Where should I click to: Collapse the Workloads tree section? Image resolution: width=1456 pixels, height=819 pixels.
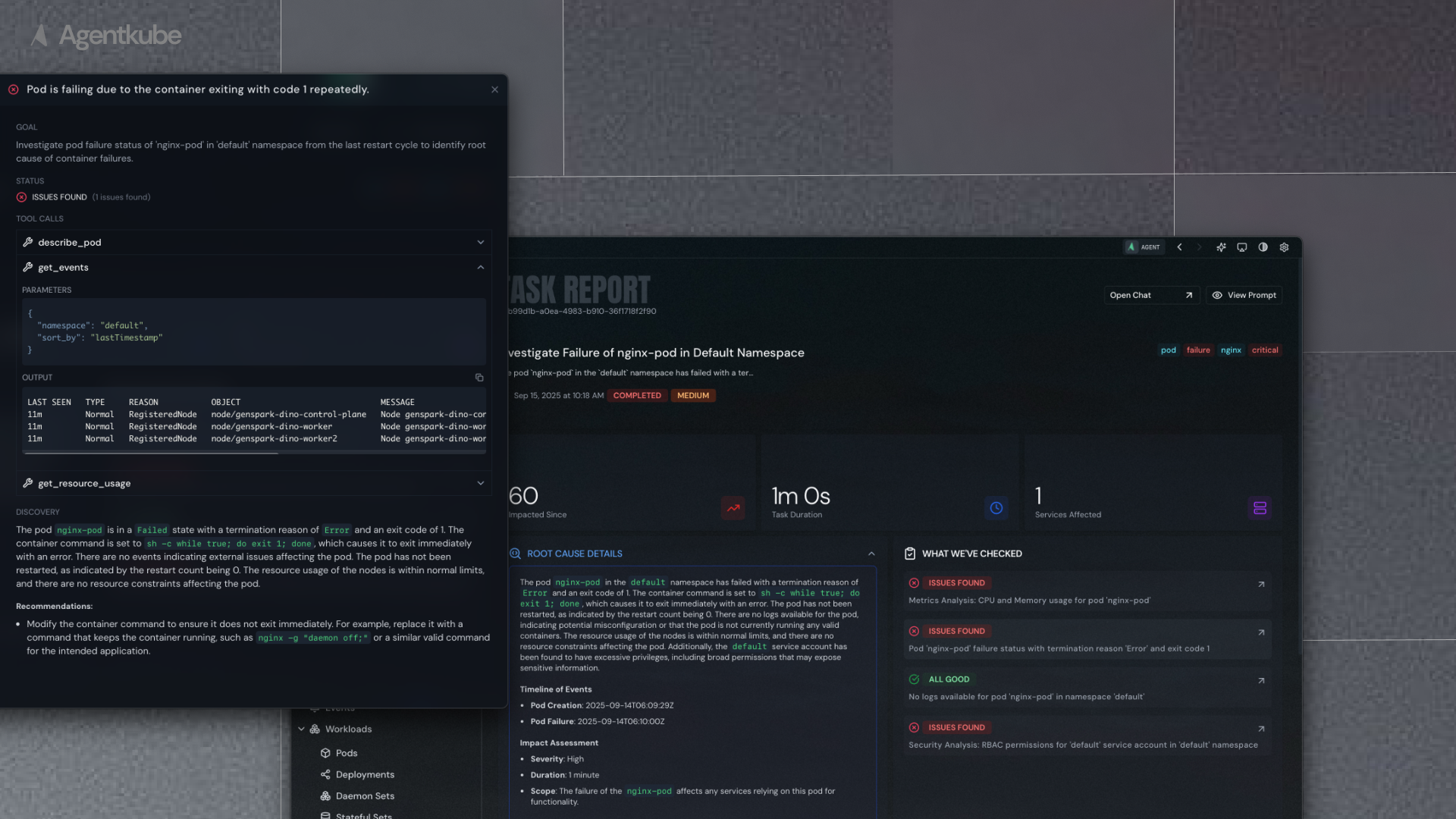[302, 730]
